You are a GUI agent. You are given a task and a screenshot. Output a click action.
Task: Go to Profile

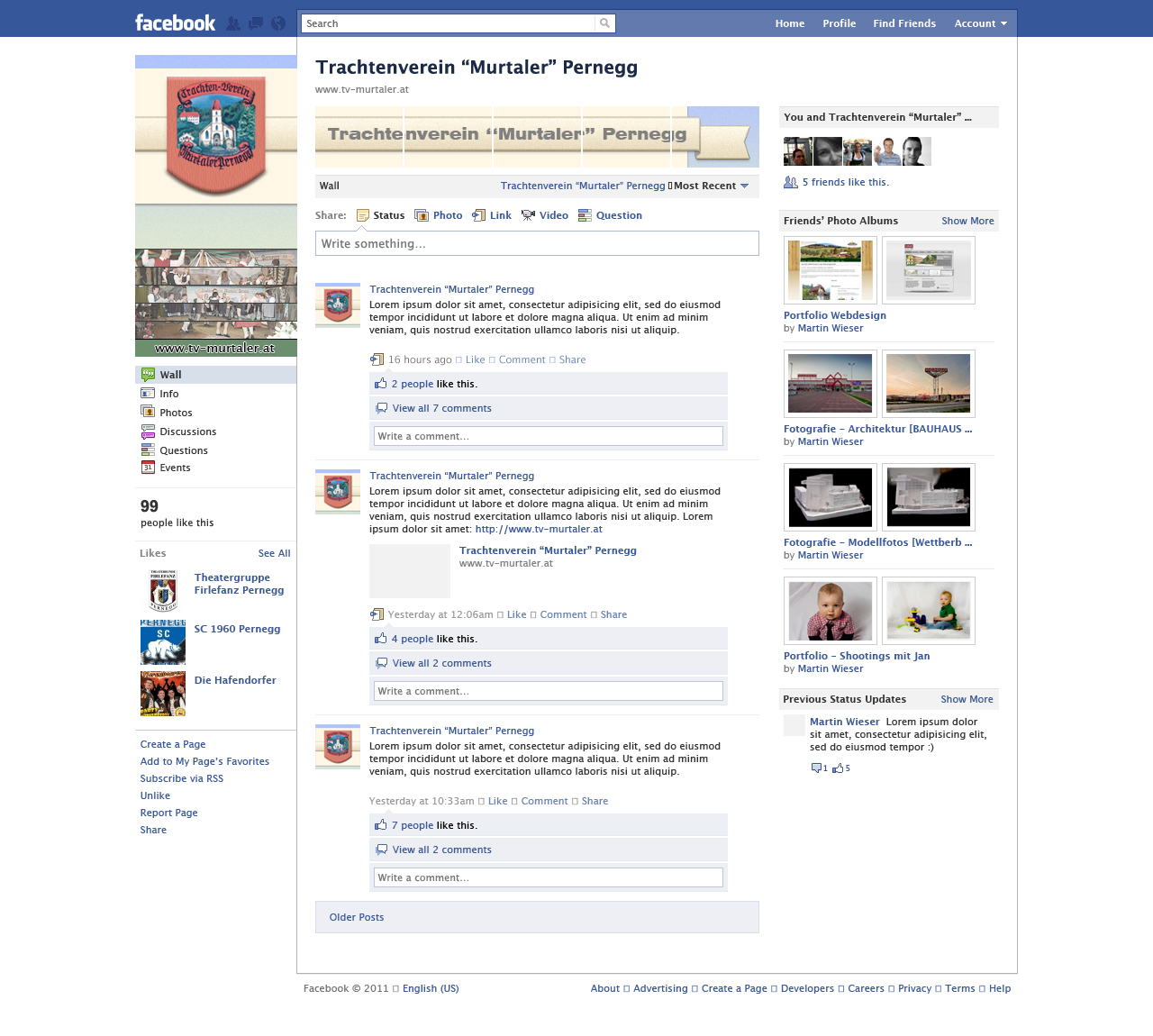[x=839, y=23]
